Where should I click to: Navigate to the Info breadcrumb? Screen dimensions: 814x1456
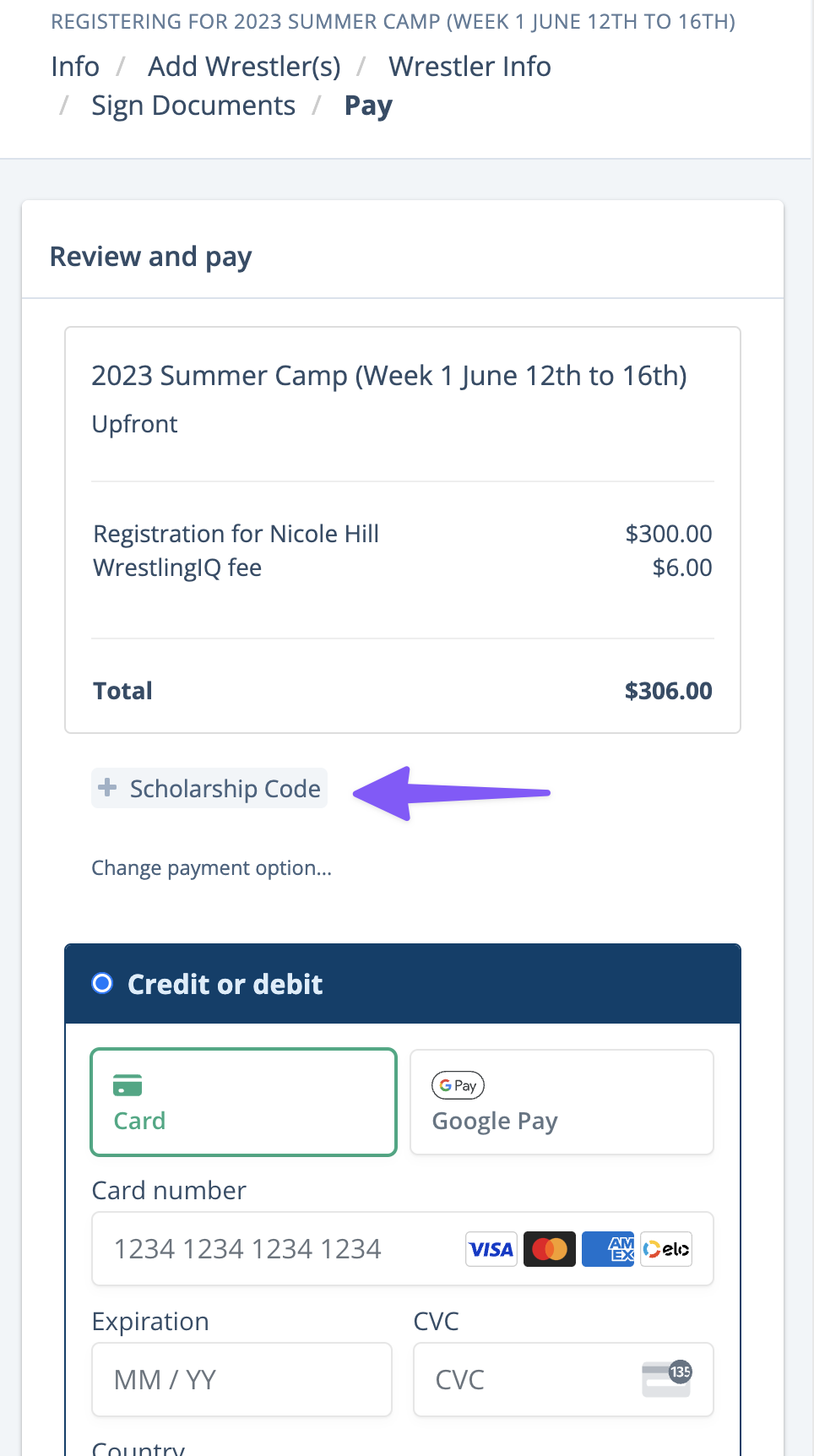pyautogui.click(x=74, y=66)
